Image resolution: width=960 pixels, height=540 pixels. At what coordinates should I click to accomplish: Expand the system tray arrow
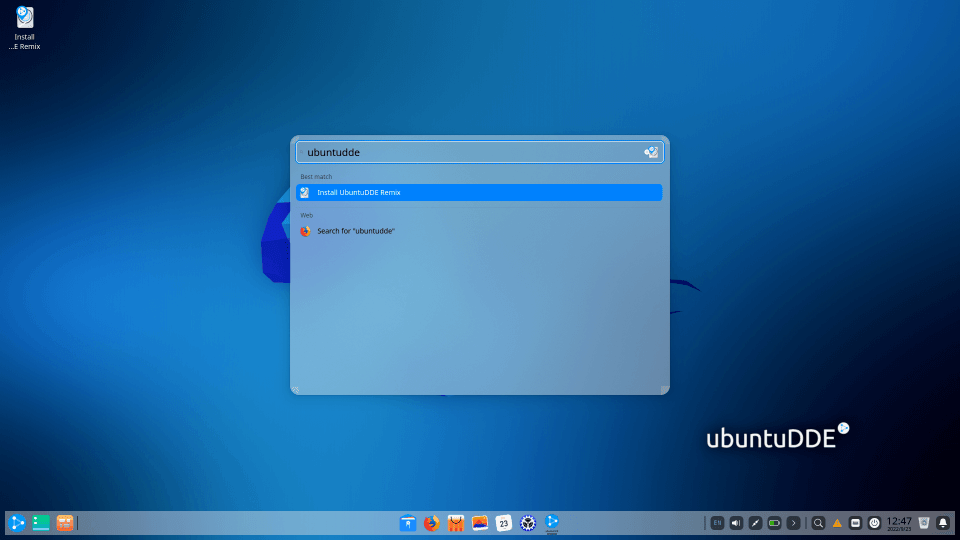pyautogui.click(x=793, y=522)
